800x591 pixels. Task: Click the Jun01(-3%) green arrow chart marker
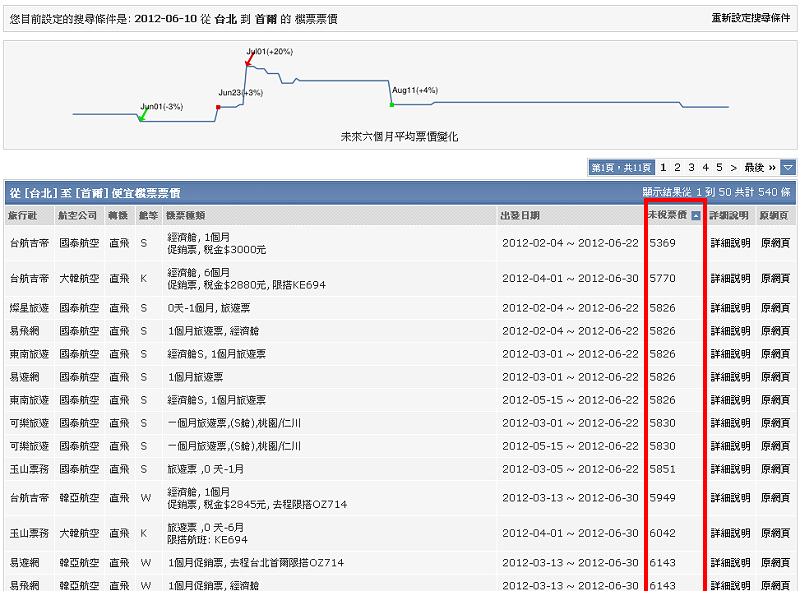point(143,115)
